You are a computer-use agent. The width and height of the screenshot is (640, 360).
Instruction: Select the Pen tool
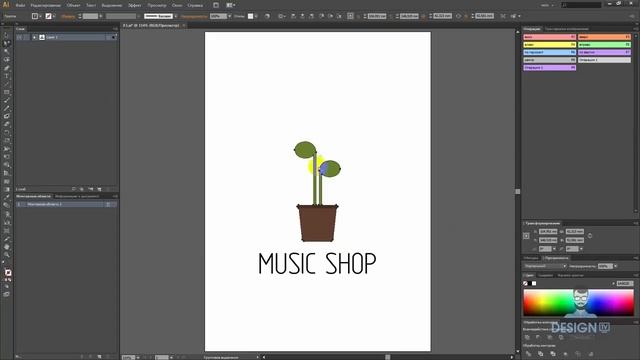[7, 68]
